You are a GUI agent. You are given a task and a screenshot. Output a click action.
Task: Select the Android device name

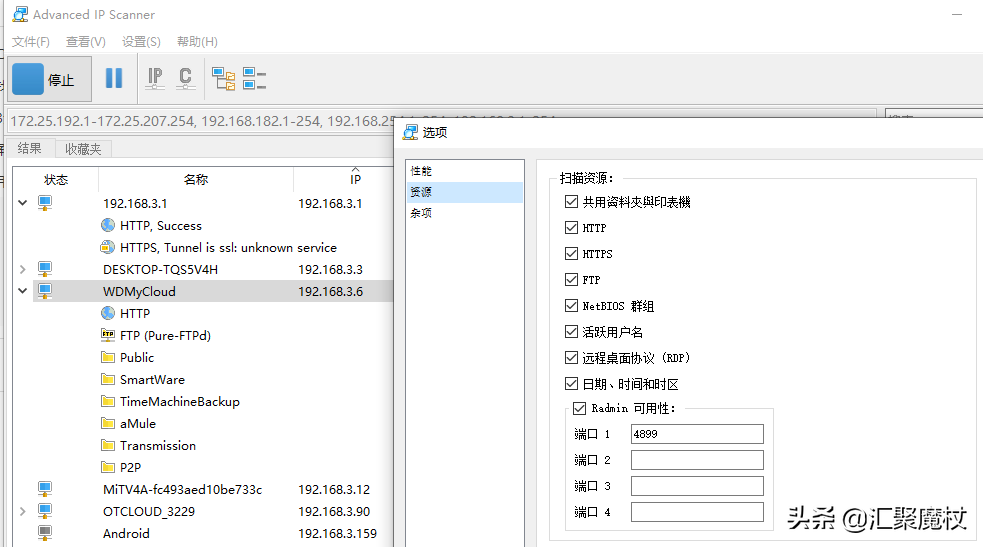(x=126, y=533)
